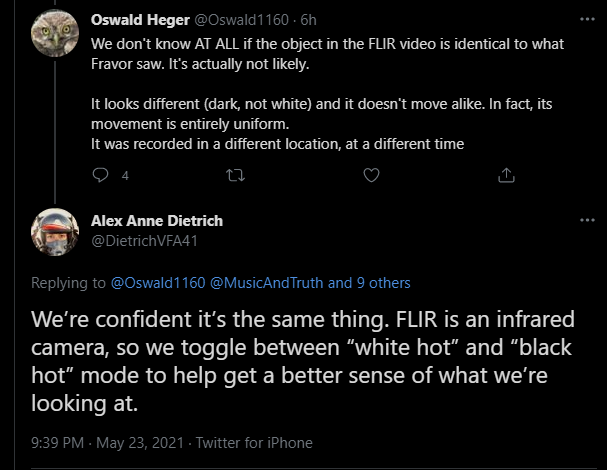Click the reply icon under Oswald's tweet
The image size is (607, 470).
point(100,175)
